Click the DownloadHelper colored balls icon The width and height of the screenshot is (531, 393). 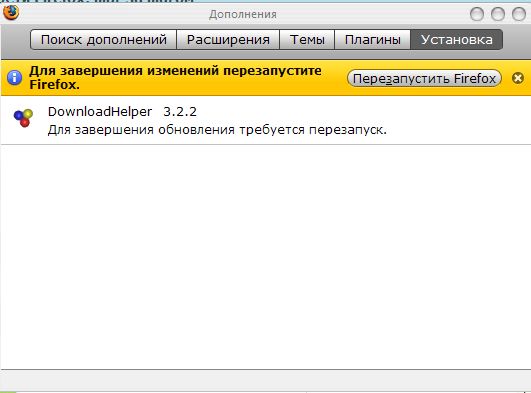point(23,118)
